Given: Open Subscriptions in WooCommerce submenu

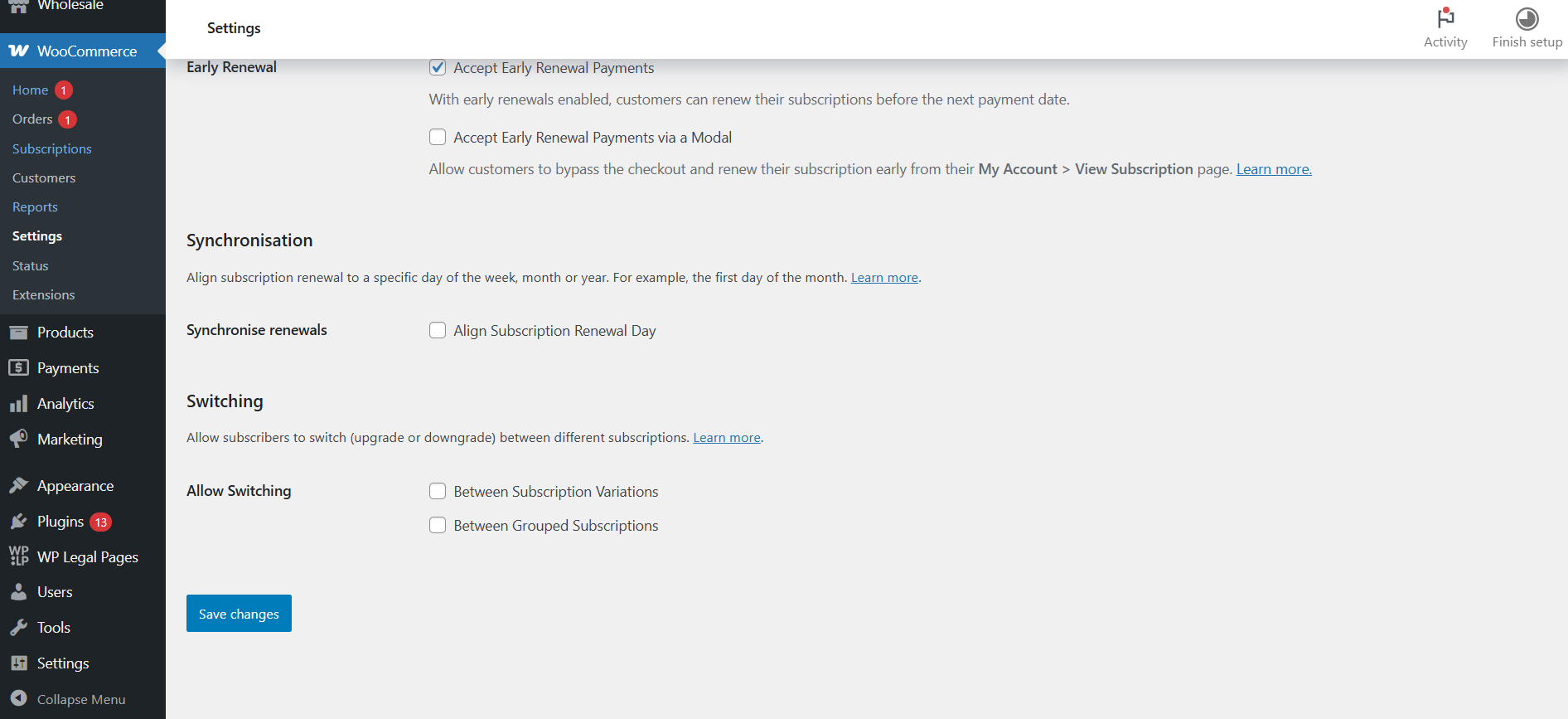Looking at the screenshot, I should point(52,149).
